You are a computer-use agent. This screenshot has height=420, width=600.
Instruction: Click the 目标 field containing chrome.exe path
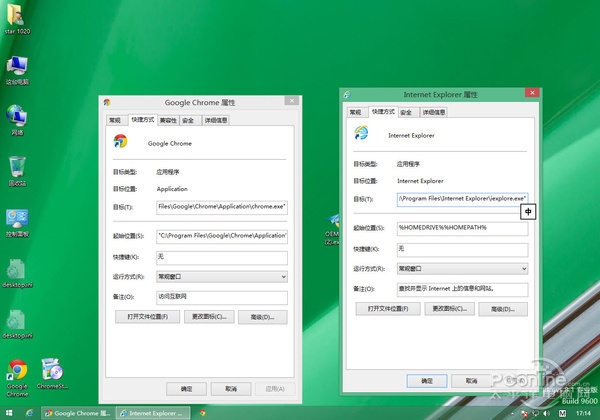click(222, 207)
